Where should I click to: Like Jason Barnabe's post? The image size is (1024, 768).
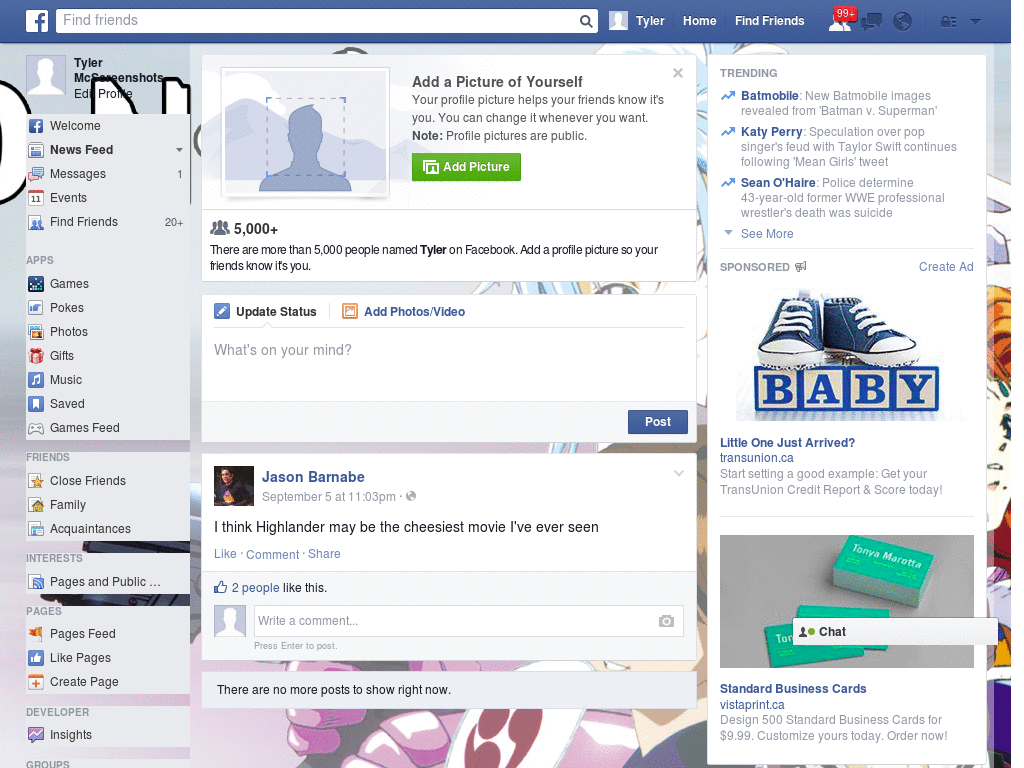point(225,554)
